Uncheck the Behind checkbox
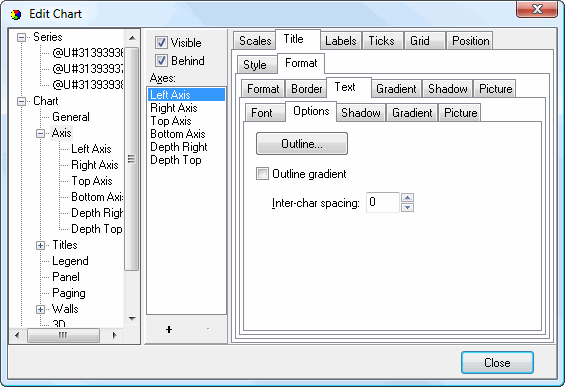The image size is (565, 387). tap(161, 61)
